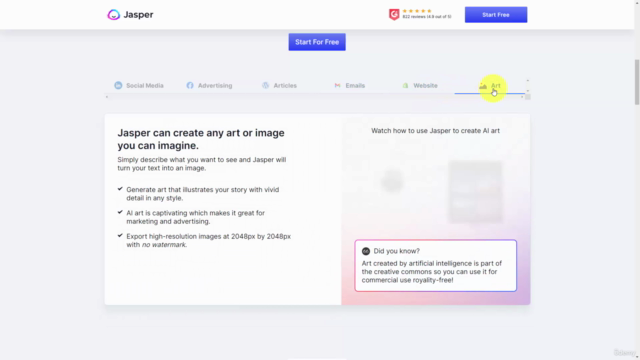This screenshot has width=640, height=360.
Task: Click 'Simply describe what you want' paragraph
Action: [202, 164]
